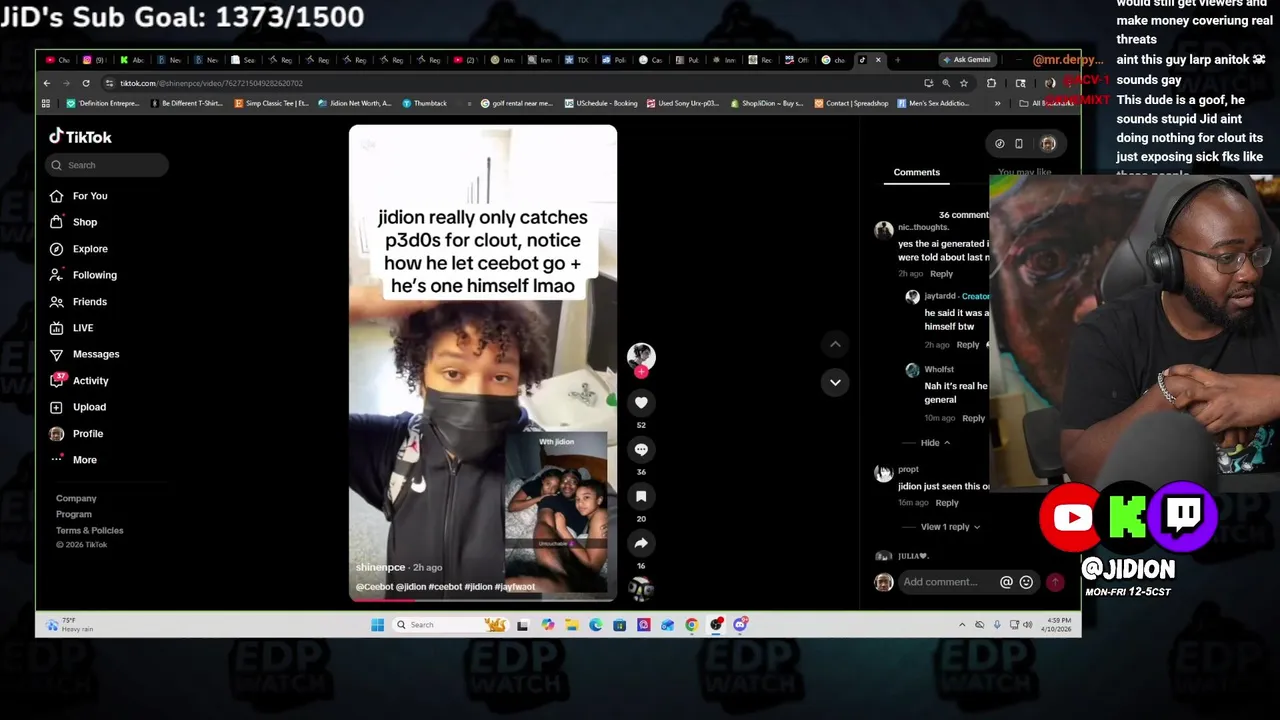This screenshot has height=720, width=1280.
Task: Collapse replies with the Hide toggle
Action: click(x=935, y=443)
